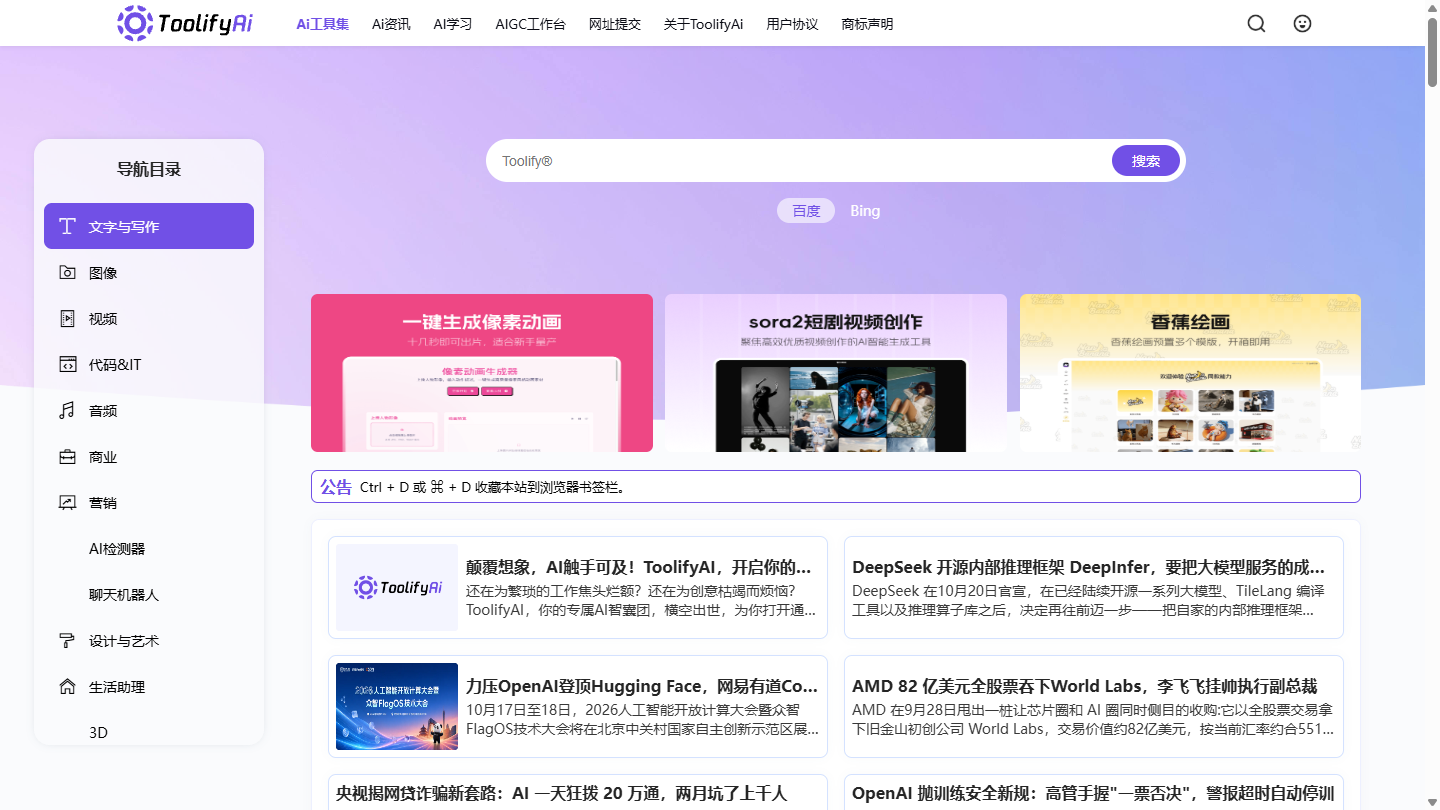1440x810 pixels.
Task: Open the Ai工具集 menu item
Action: [x=323, y=24]
